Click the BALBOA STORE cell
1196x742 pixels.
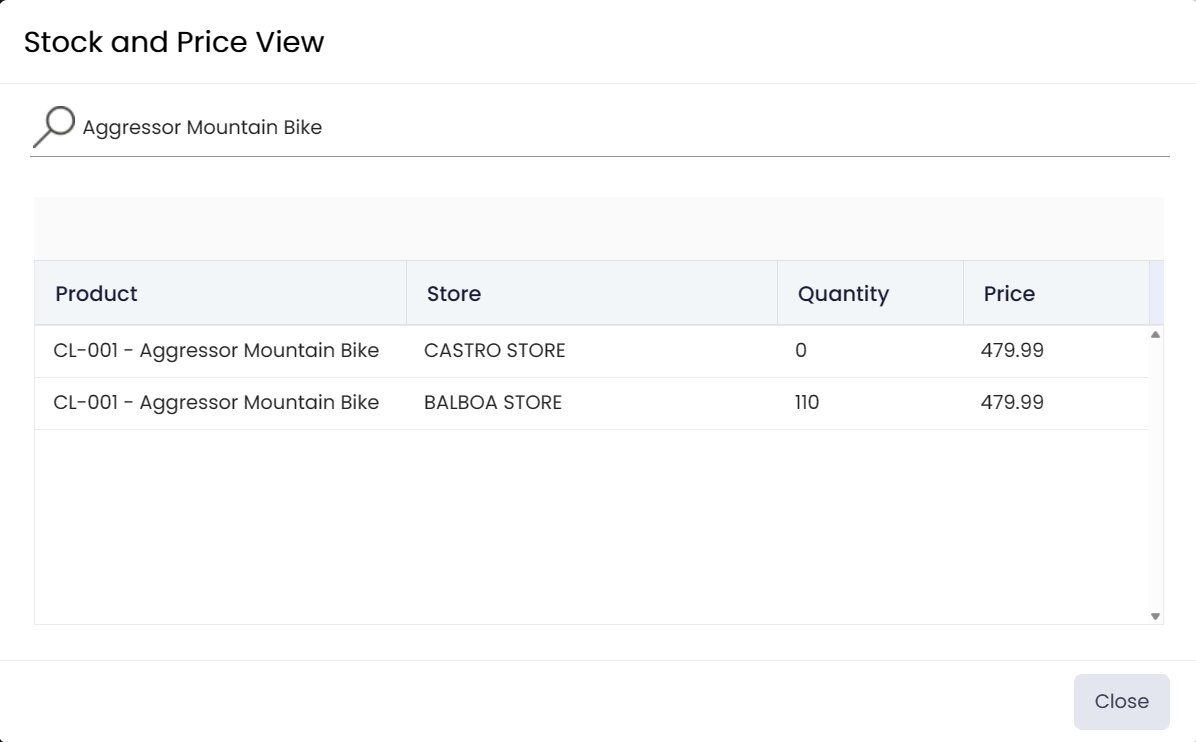click(x=493, y=403)
